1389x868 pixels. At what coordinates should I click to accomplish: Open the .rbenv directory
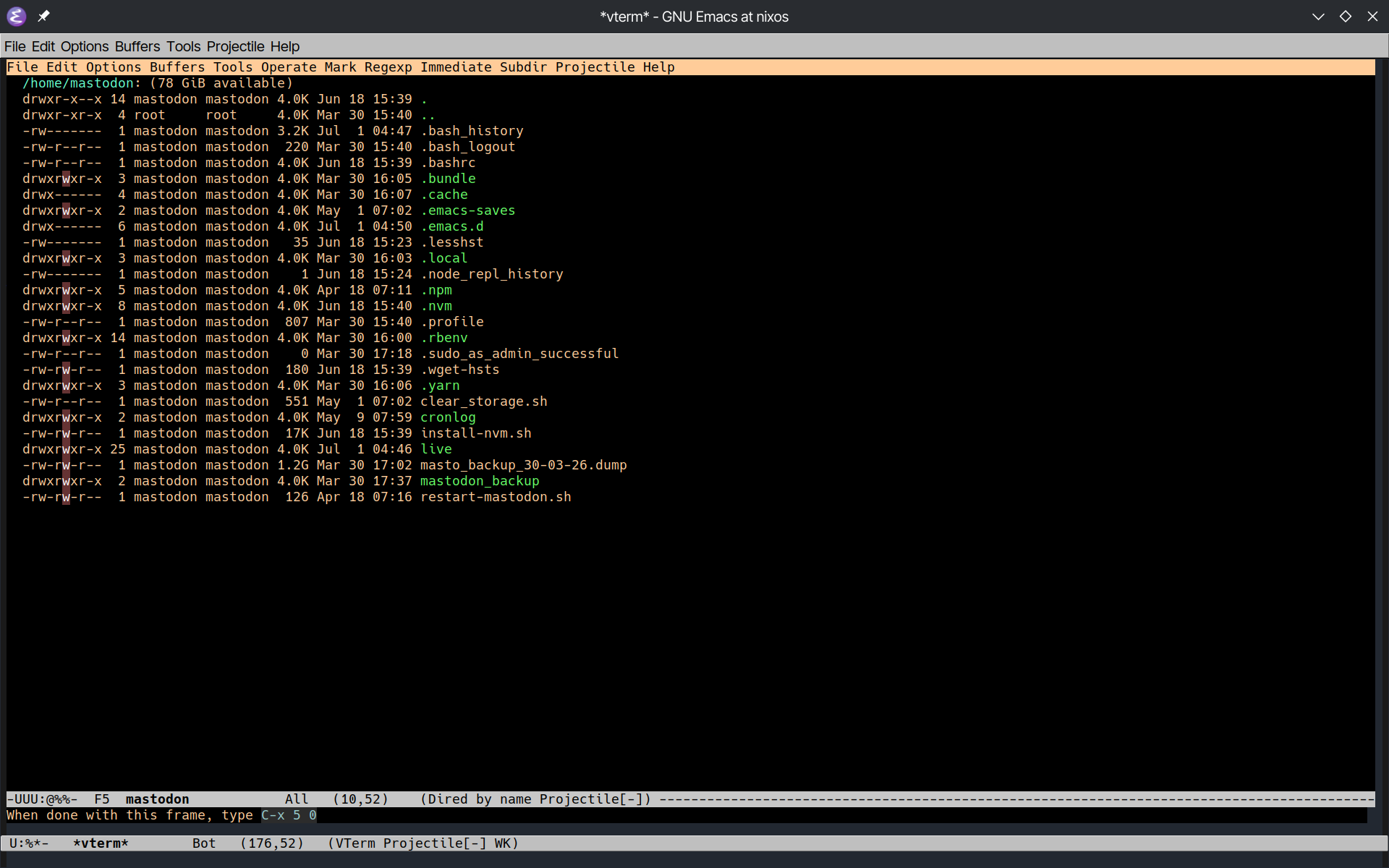[x=444, y=338]
